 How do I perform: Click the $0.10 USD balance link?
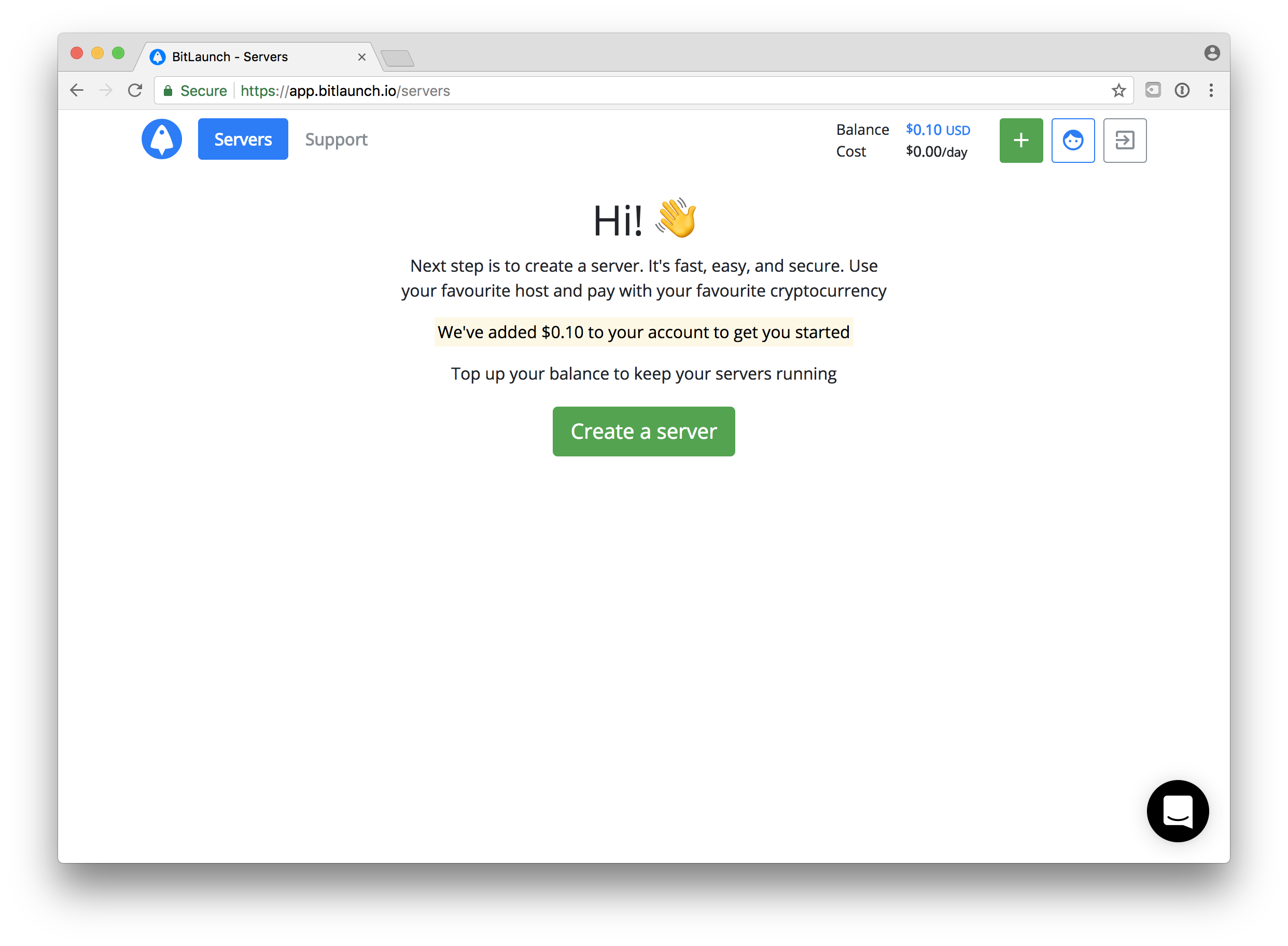tap(938, 129)
